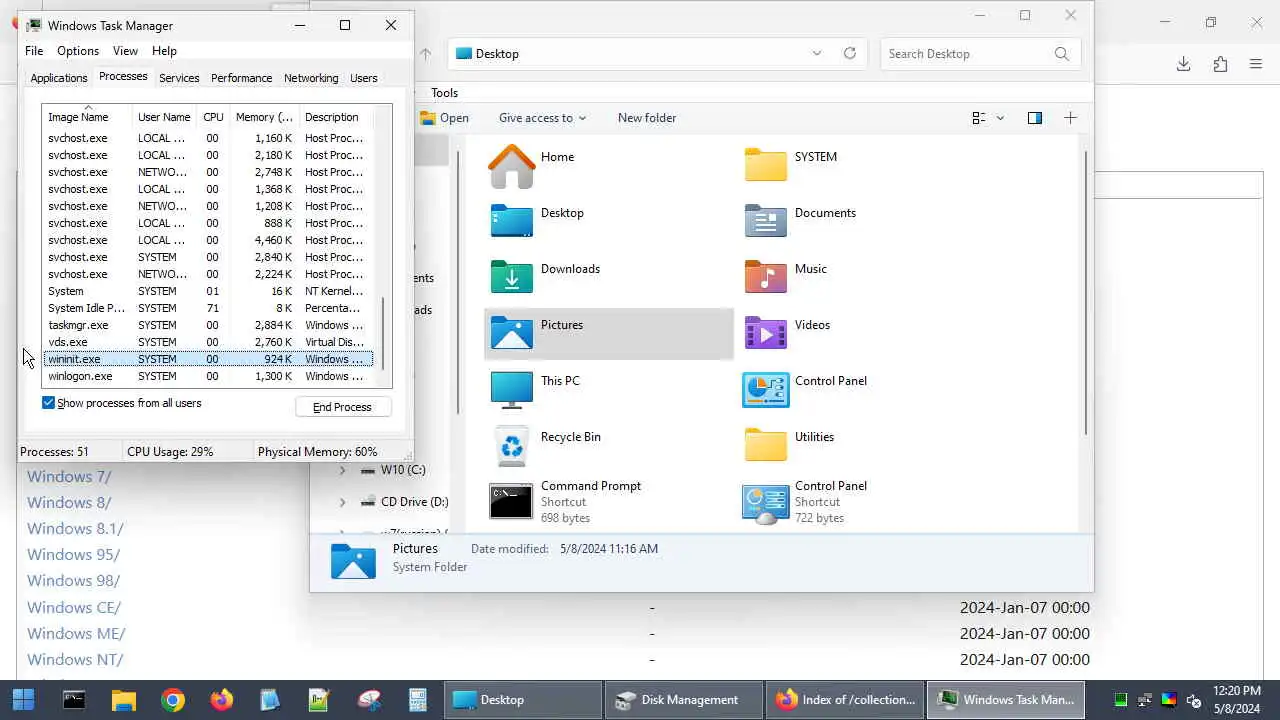This screenshot has width=1280, height=720.
Task: Open File Explorer from the taskbar
Action: point(123,700)
